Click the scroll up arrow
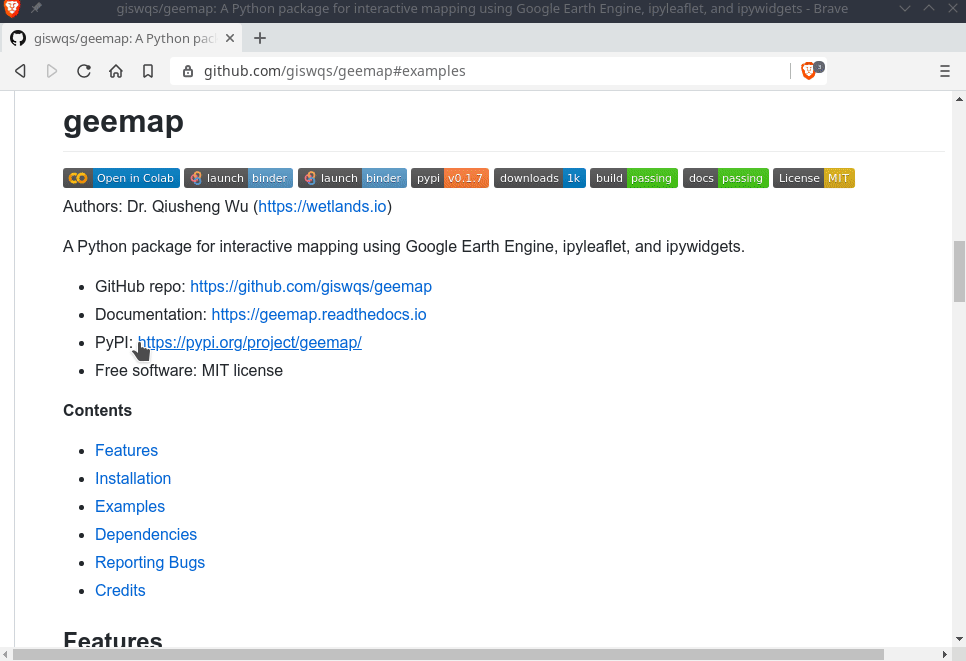This screenshot has height=661, width=966. (x=959, y=99)
